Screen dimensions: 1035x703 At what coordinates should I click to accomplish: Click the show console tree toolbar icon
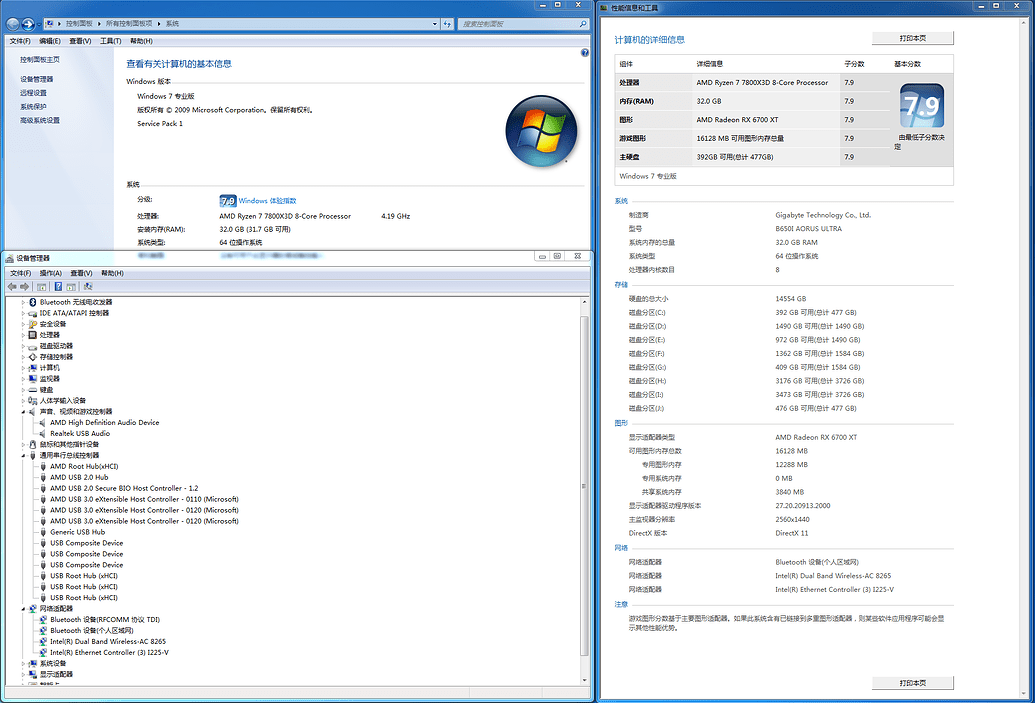coord(41,286)
